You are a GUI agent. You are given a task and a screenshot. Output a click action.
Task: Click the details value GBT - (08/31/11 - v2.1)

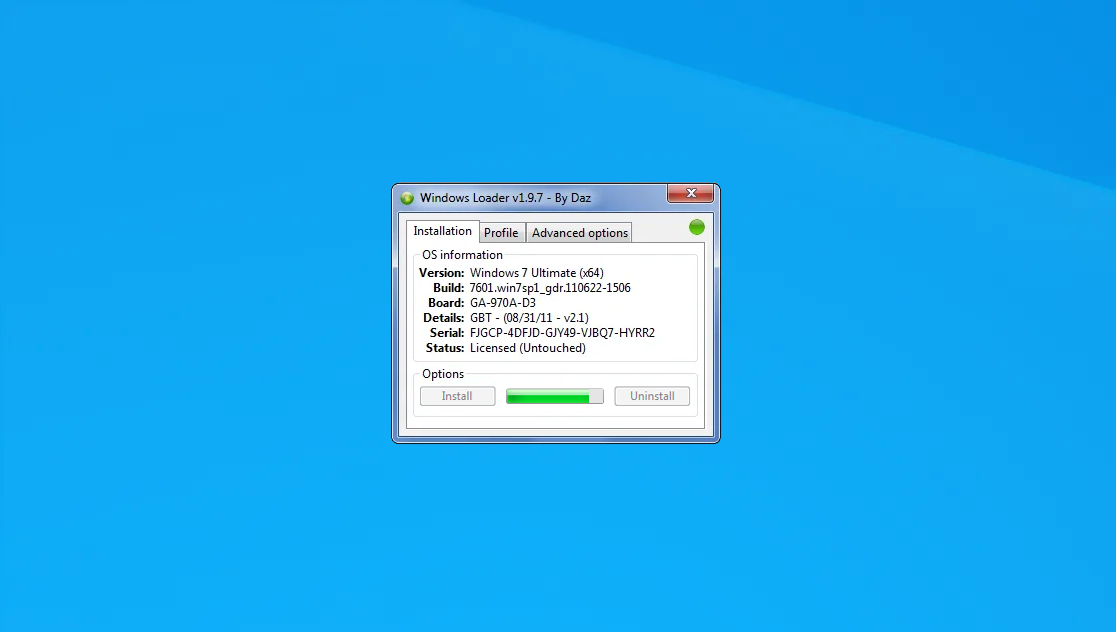click(530, 317)
